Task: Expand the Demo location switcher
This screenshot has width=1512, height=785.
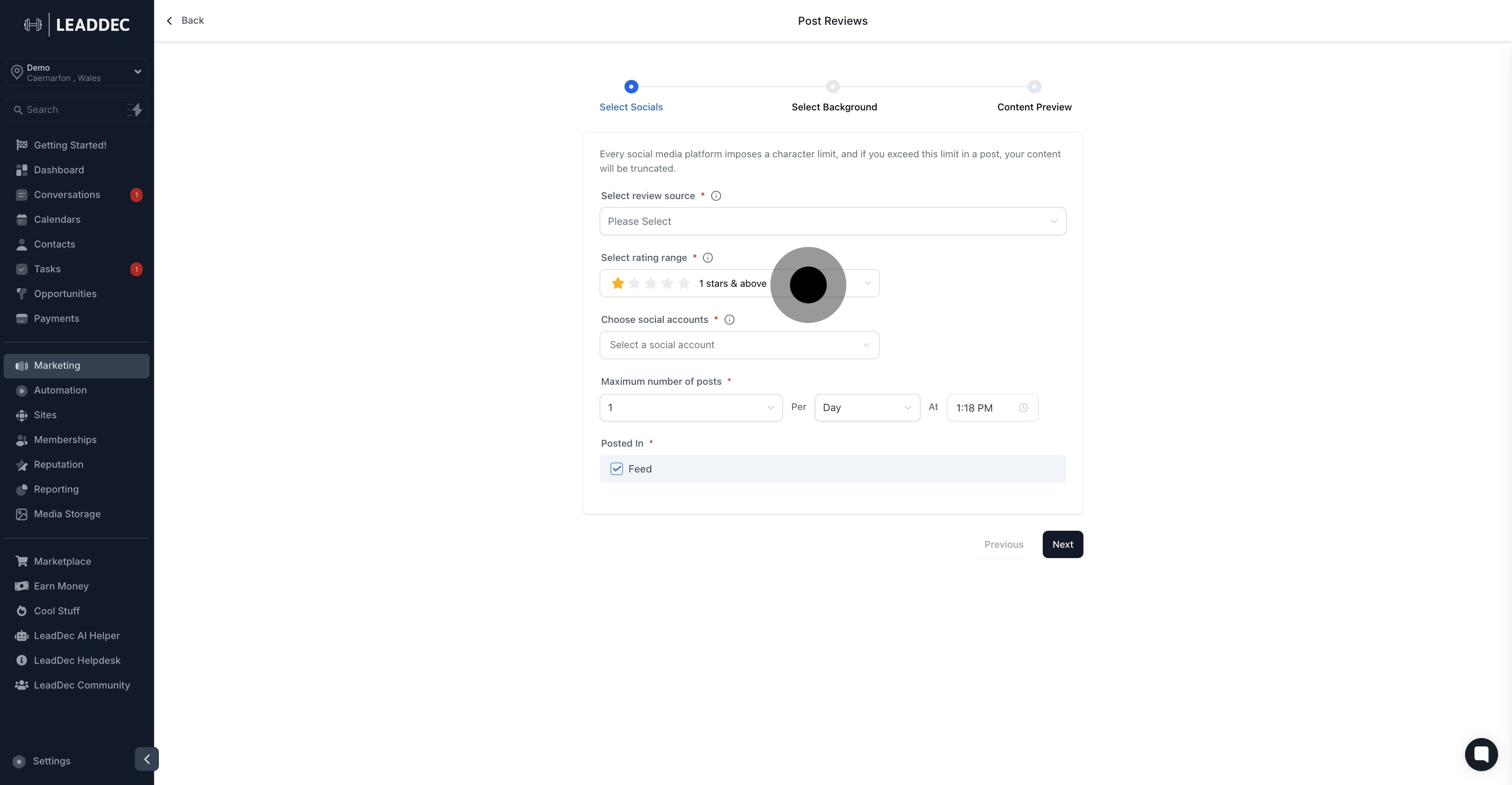Action: tap(76, 72)
